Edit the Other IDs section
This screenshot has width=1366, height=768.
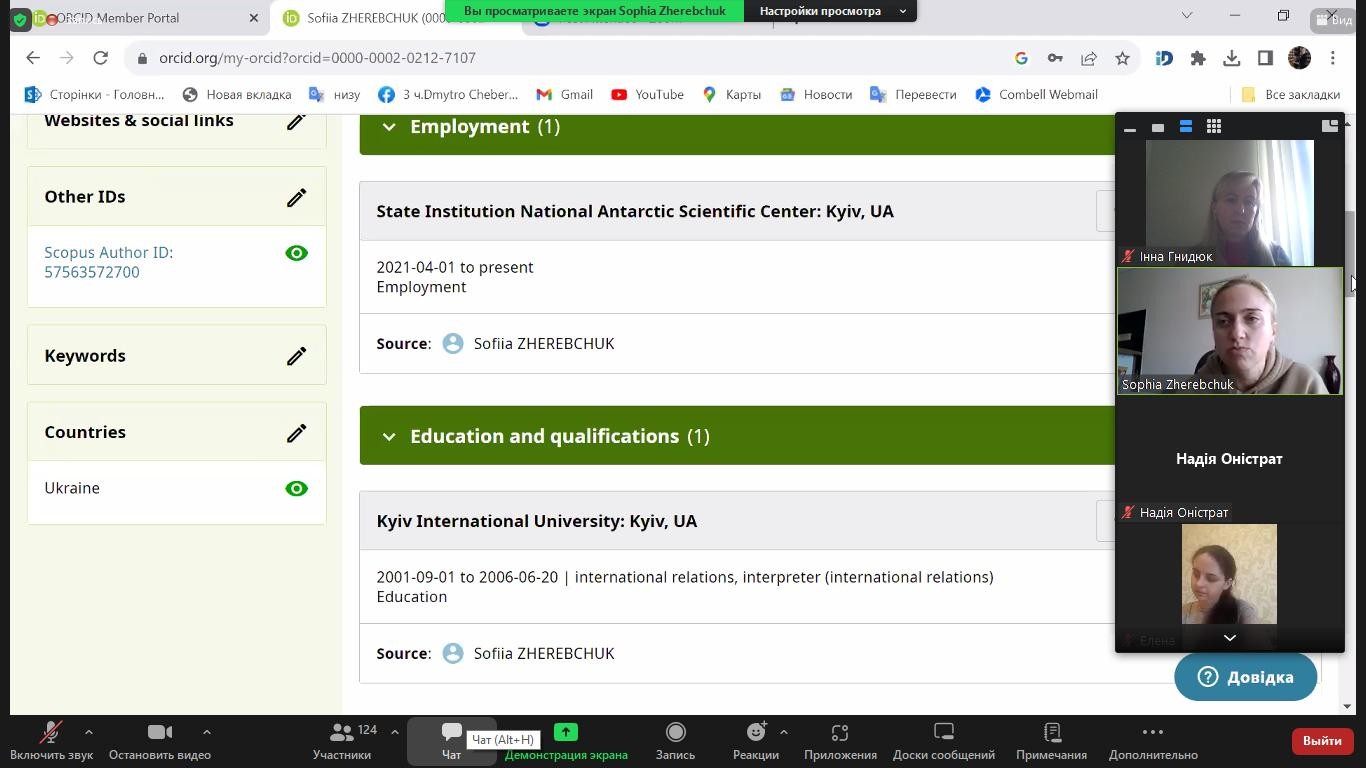click(x=296, y=197)
